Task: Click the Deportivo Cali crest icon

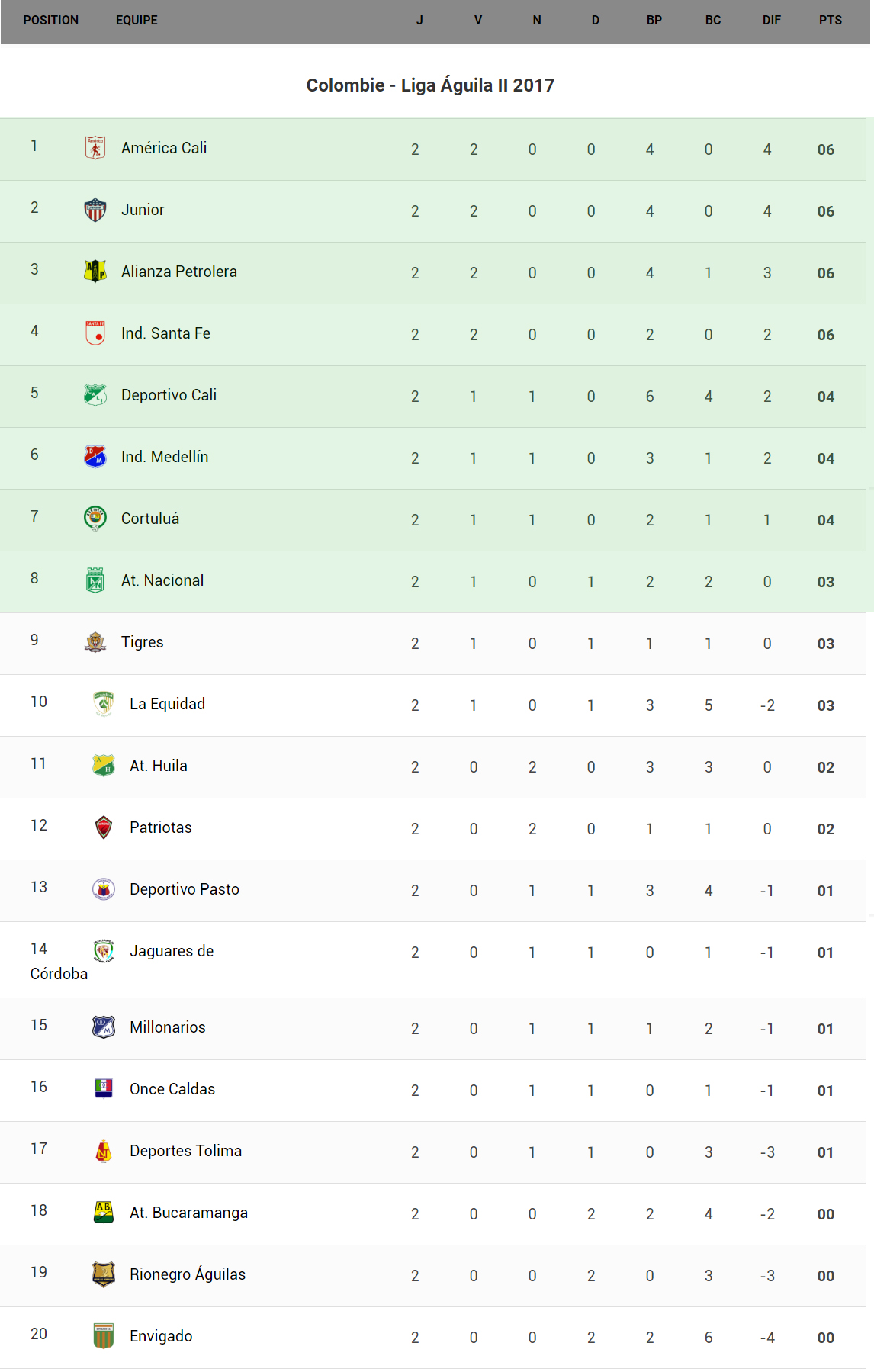Action: click(x=95, y=394)
